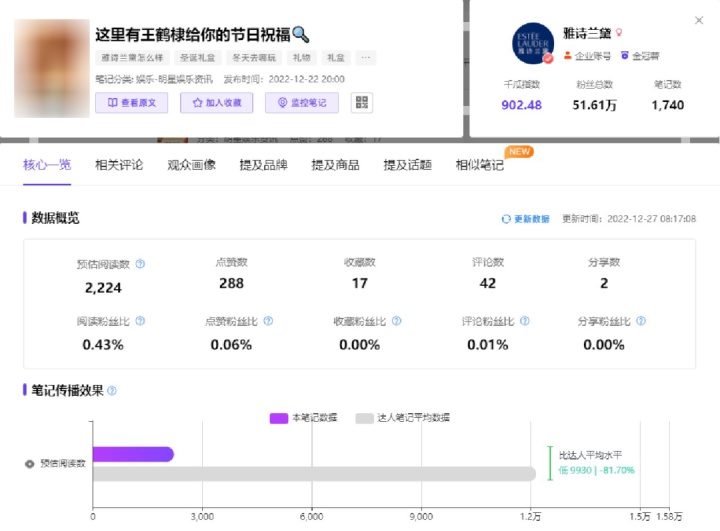Click the purple 本笔记 reading bar

(x=133, y=454)
